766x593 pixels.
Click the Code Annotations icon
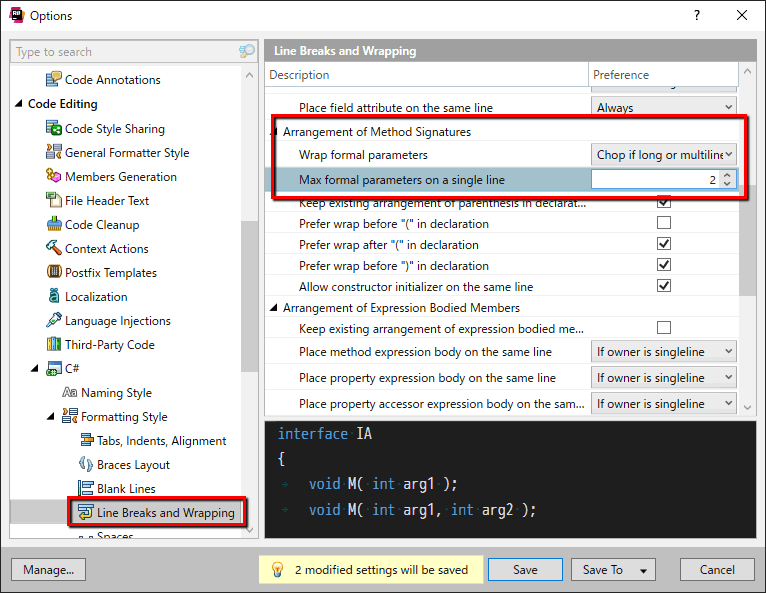click(x=53, y=79)
